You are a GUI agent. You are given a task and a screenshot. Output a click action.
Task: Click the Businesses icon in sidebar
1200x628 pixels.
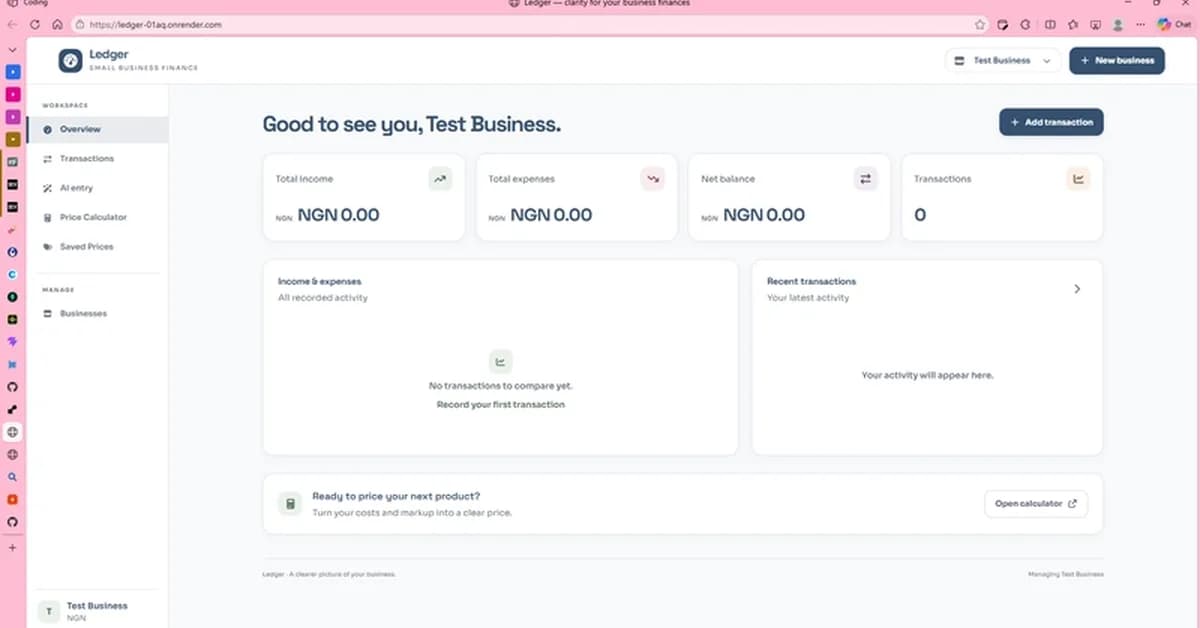pyautogui.click(x=48, y=313)
